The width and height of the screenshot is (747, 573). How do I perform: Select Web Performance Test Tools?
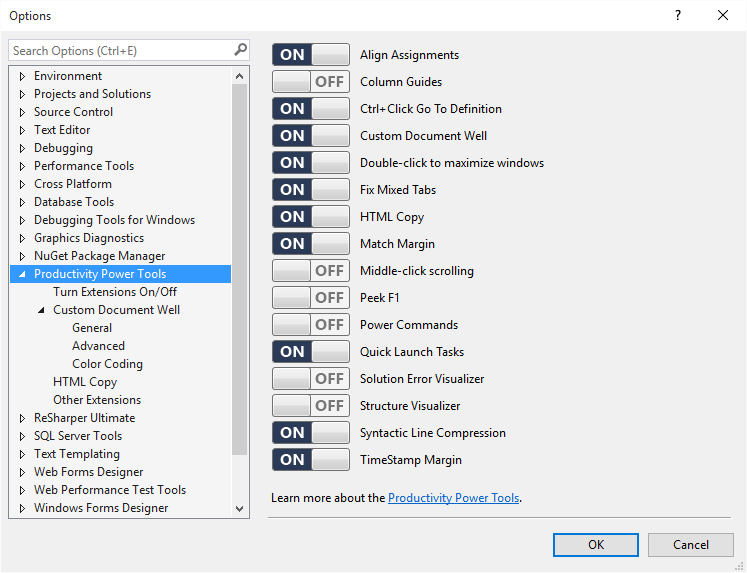coord(110,490)
